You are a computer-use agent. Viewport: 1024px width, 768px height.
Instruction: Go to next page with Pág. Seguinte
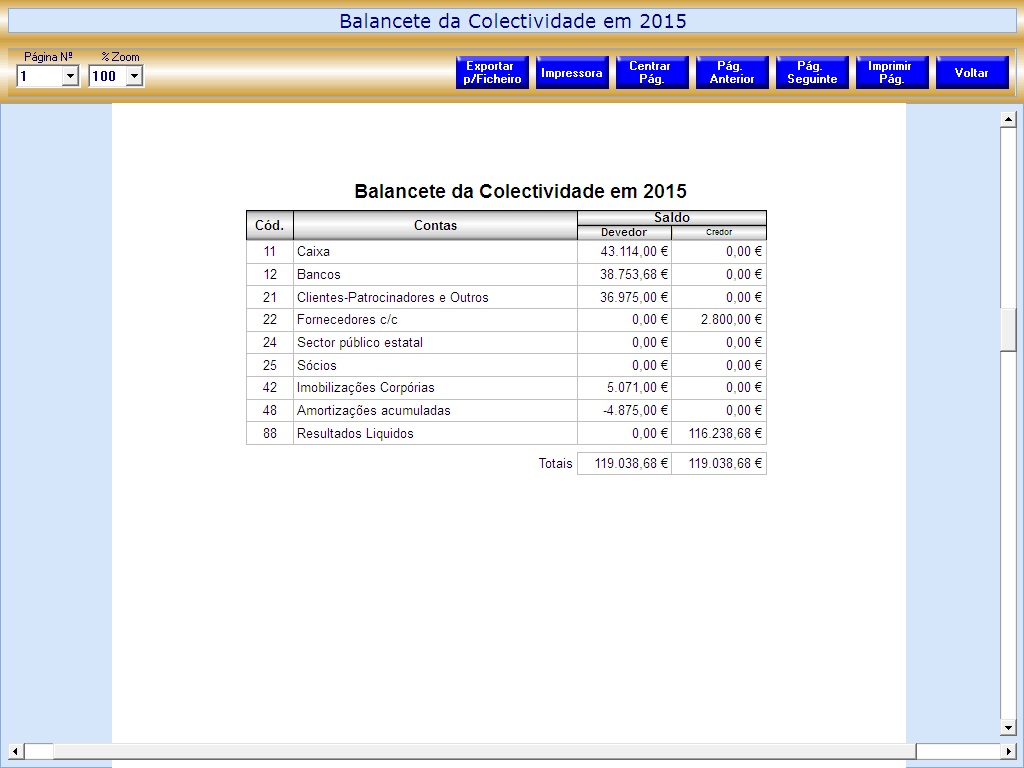812,72
